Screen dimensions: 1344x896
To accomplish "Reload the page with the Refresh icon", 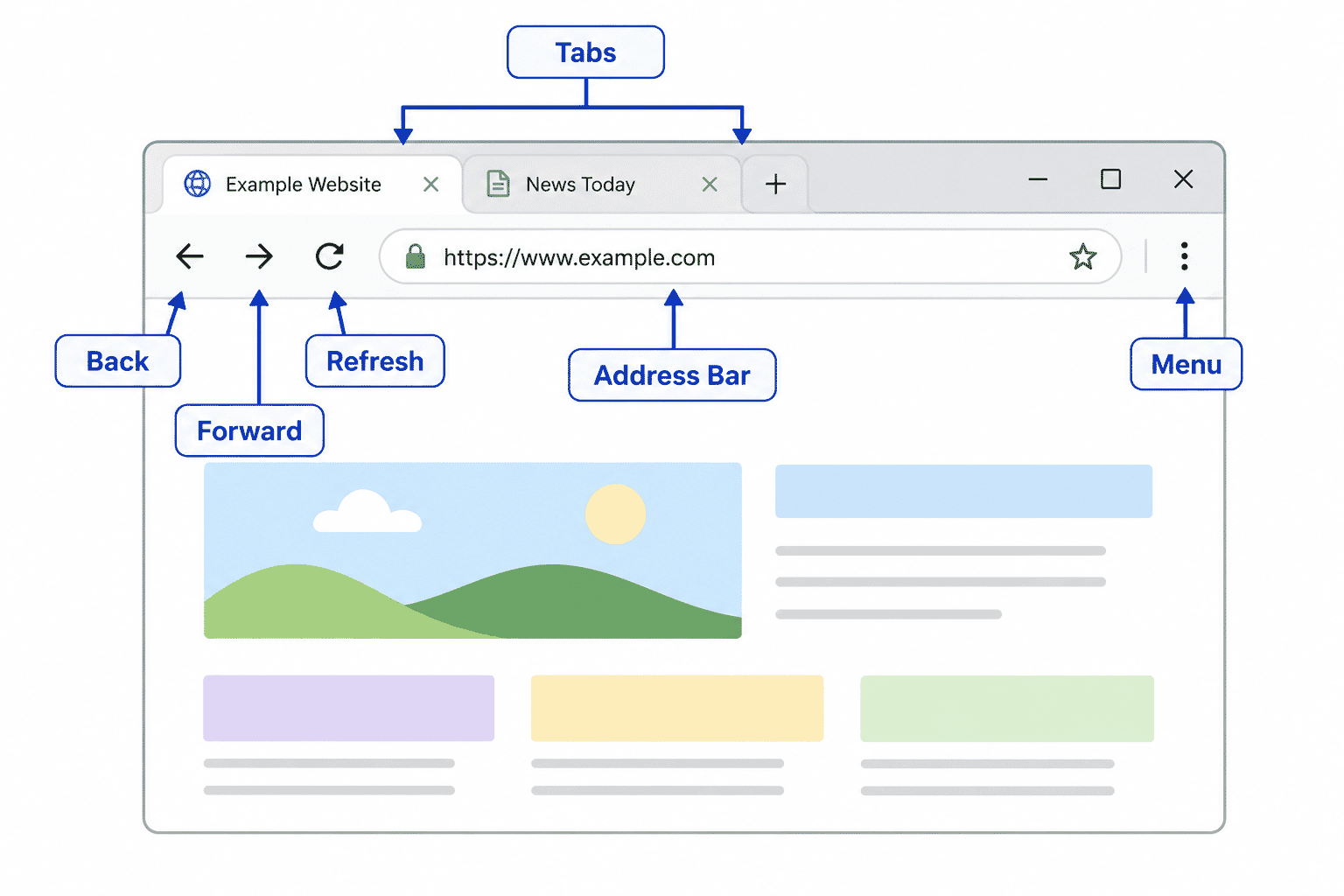I will pos(330,256).
